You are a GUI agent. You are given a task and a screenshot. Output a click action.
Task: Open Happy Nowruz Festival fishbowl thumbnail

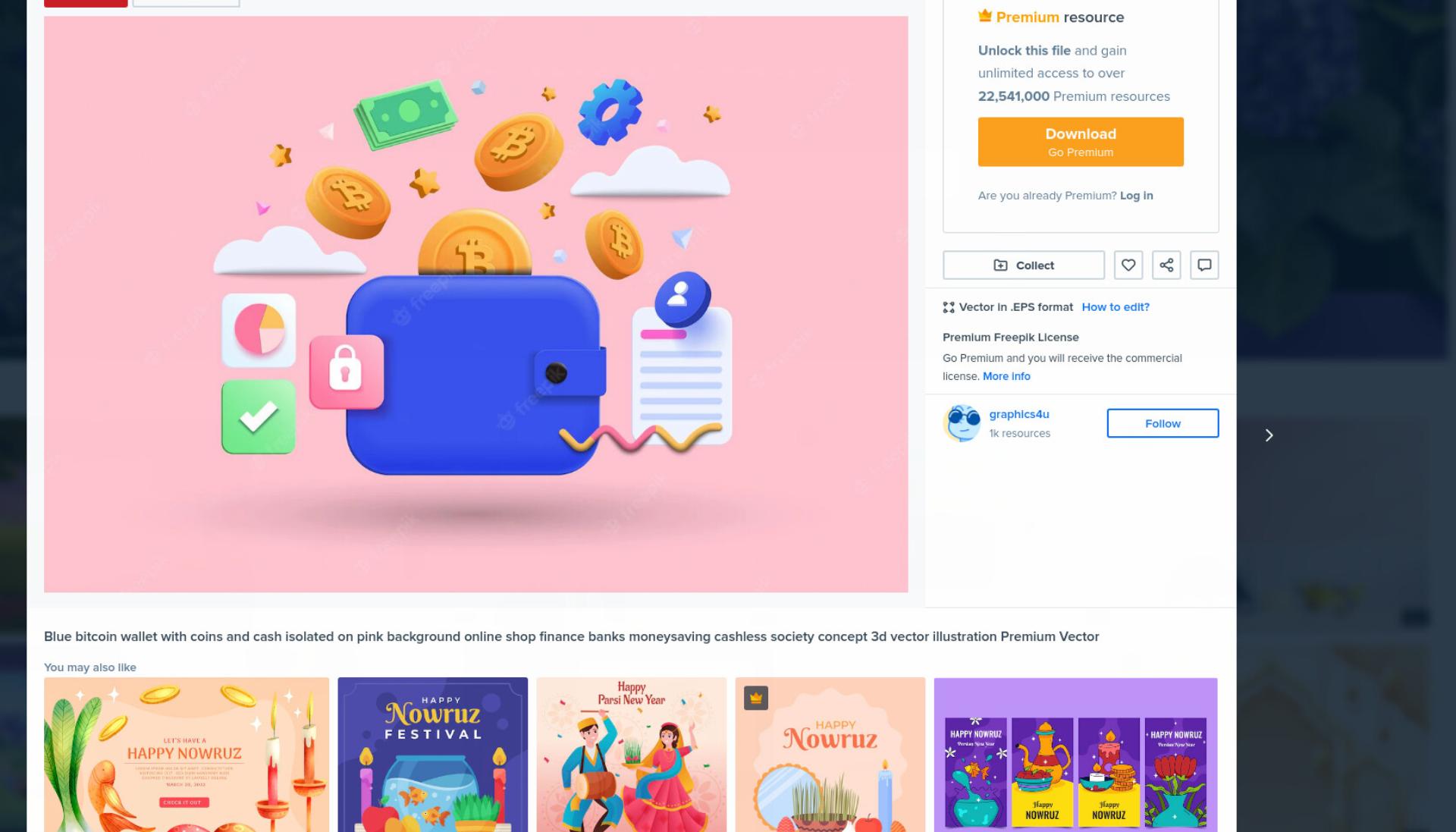tap(432, 755)
